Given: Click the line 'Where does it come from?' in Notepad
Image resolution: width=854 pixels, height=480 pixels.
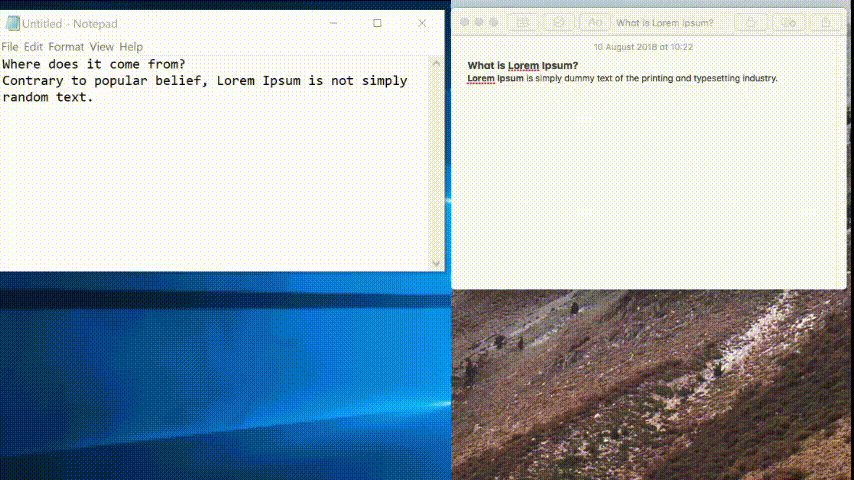Looking at the screenshot, I should click(94, 64).
